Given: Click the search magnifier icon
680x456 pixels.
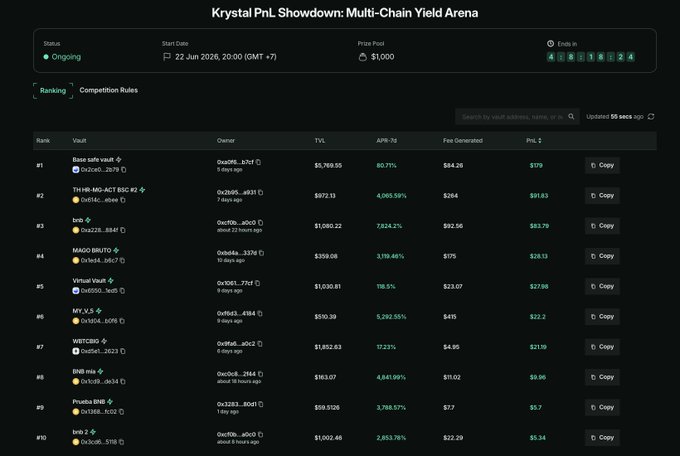Looking at the screenshot, I should (x=571, y=116).
